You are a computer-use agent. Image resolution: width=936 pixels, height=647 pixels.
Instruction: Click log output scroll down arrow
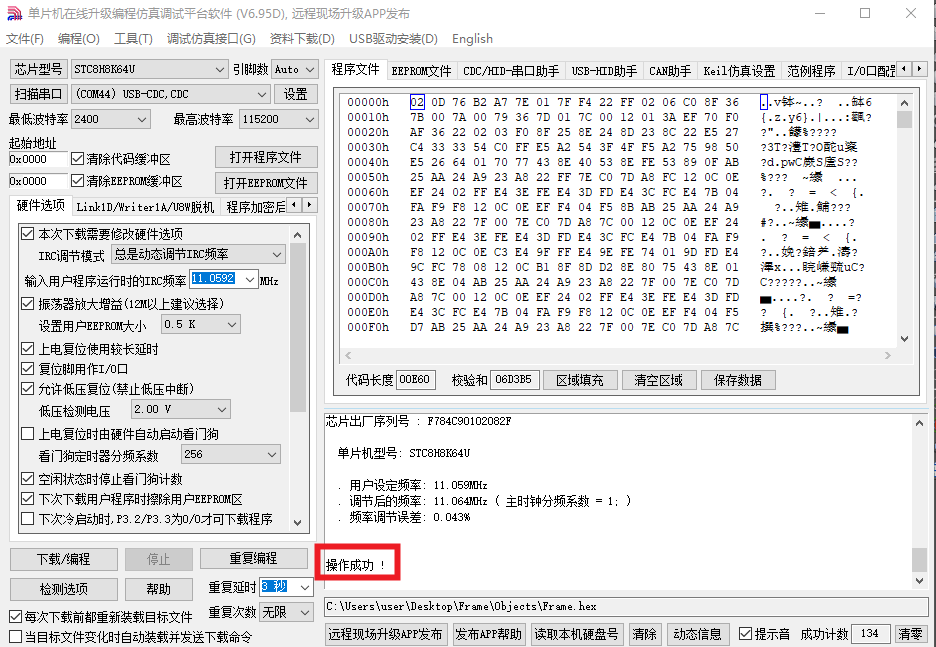click(919, 581)
